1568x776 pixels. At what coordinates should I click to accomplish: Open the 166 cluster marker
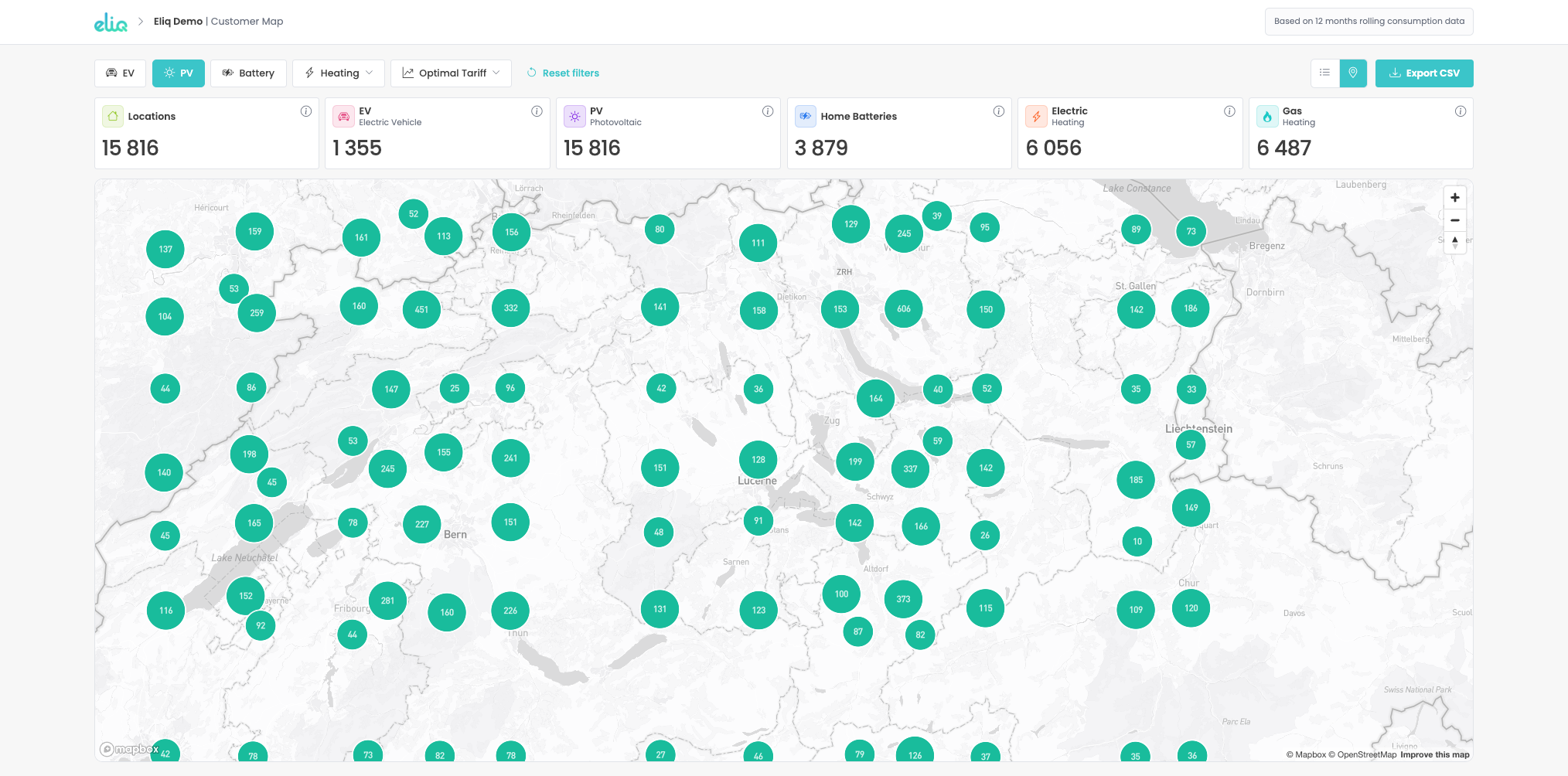point(921,526)
